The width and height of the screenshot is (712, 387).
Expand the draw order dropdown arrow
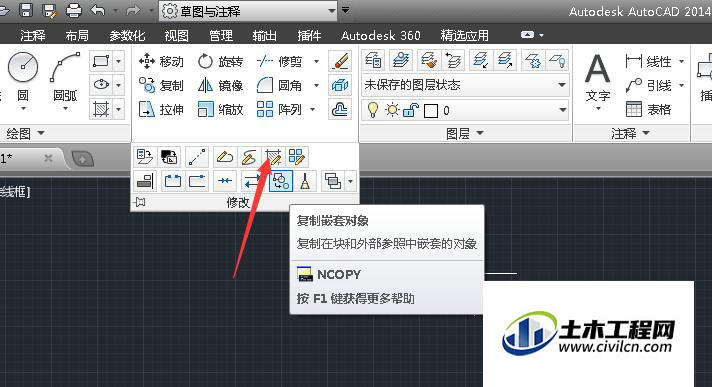pos(350,181)
